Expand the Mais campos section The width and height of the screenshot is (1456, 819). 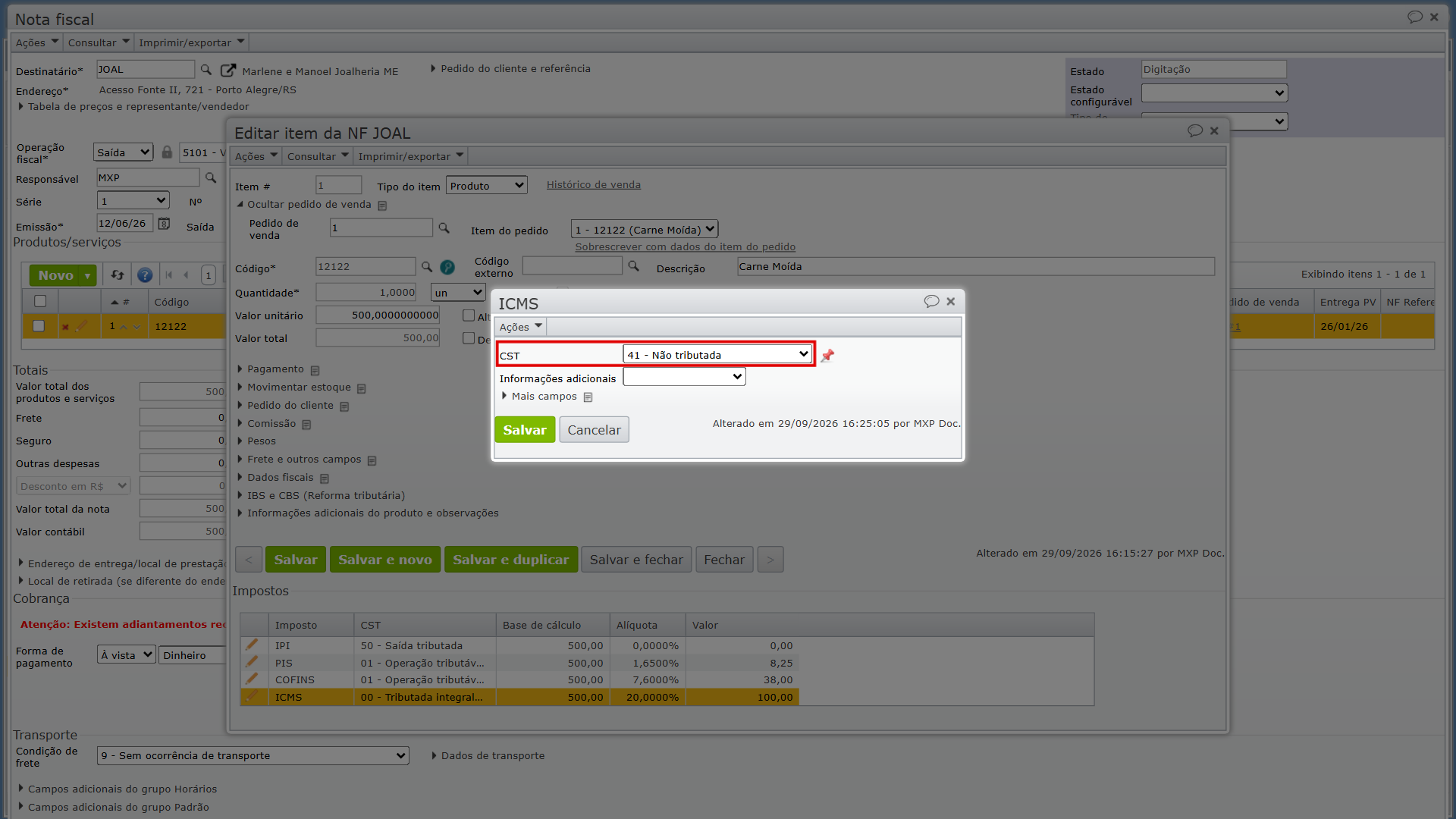(544, 397)
